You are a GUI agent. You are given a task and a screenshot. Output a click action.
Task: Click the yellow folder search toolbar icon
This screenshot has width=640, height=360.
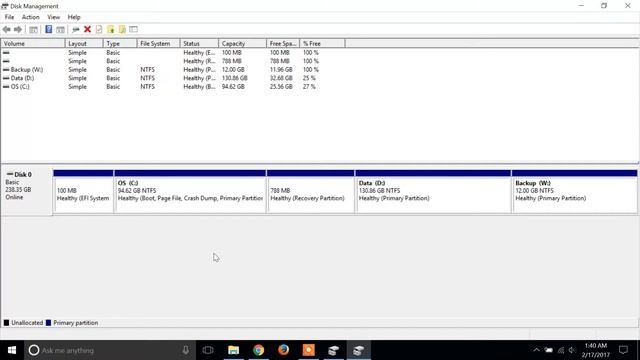pos(122,29)
